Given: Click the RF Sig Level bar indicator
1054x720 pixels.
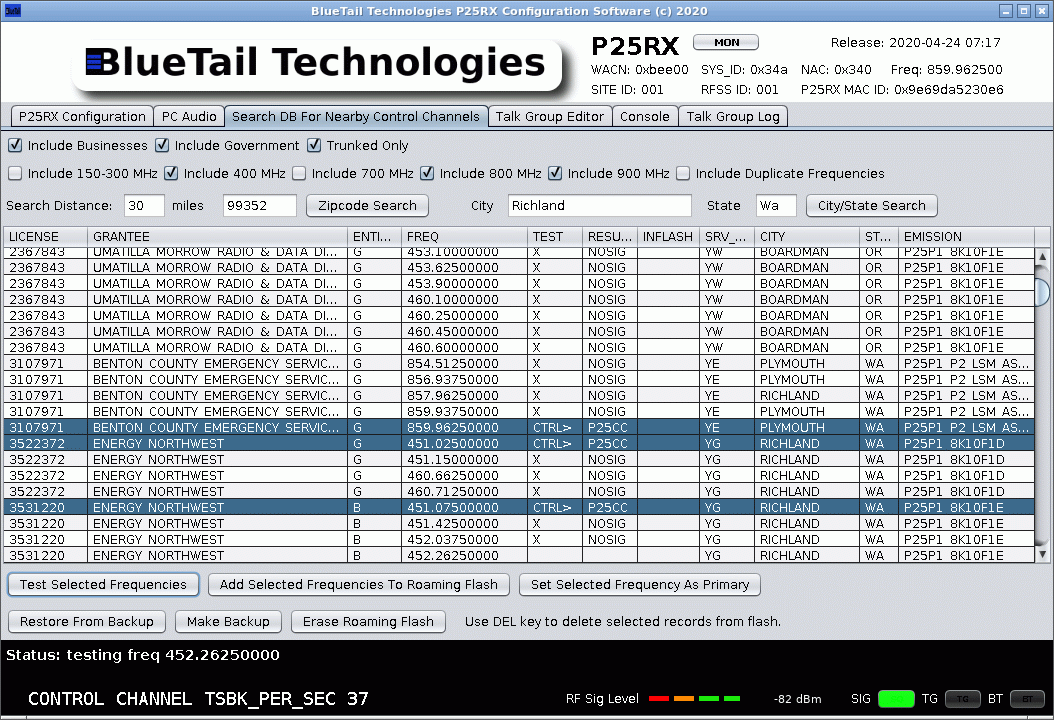Looking at the screenshot, I should coord(694,698).
